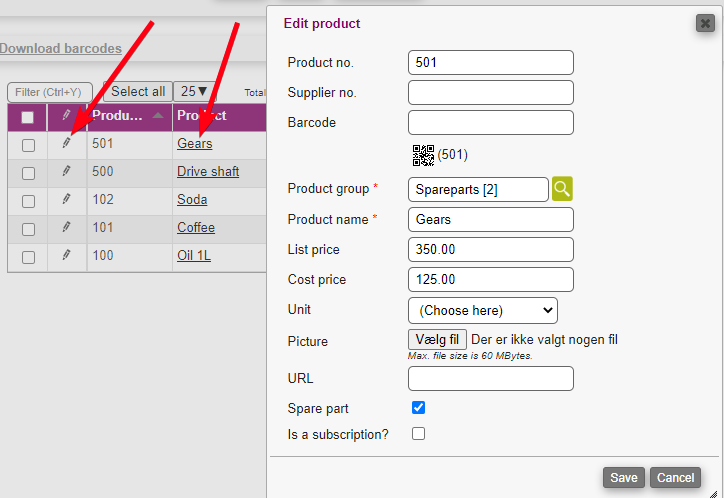Click the pencil edit icon for product 100

[x=67, y=256]
